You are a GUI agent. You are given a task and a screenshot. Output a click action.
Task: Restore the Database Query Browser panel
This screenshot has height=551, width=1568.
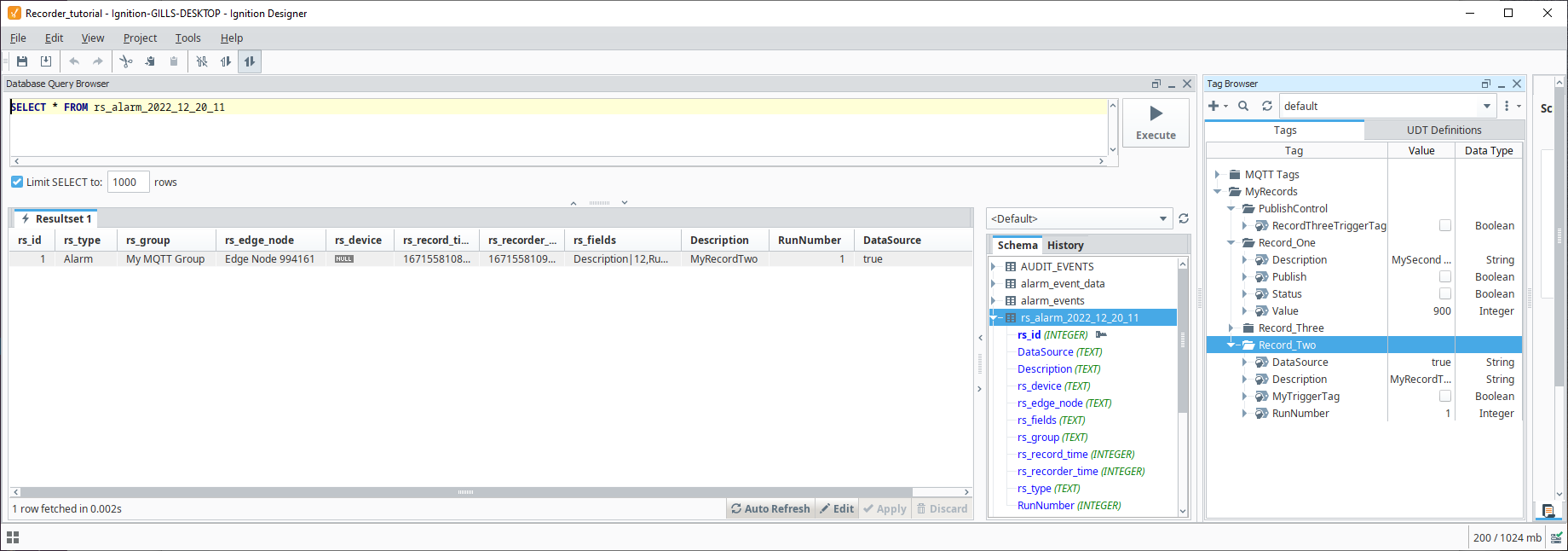click(x=1156, y=84)
